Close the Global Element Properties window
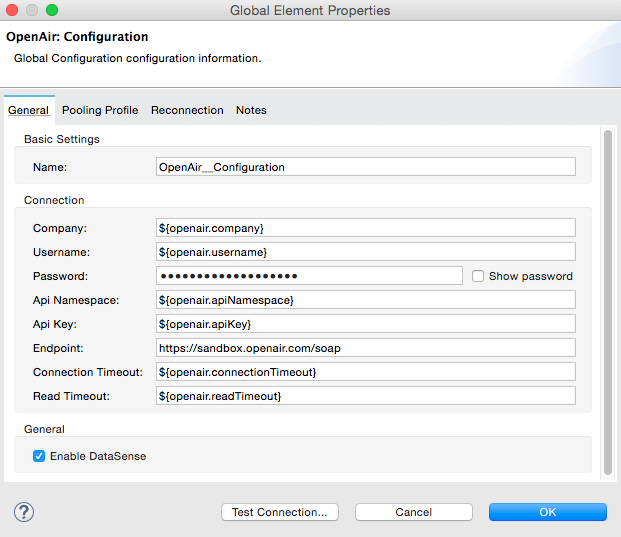621x537 pixels. (12, 10)
